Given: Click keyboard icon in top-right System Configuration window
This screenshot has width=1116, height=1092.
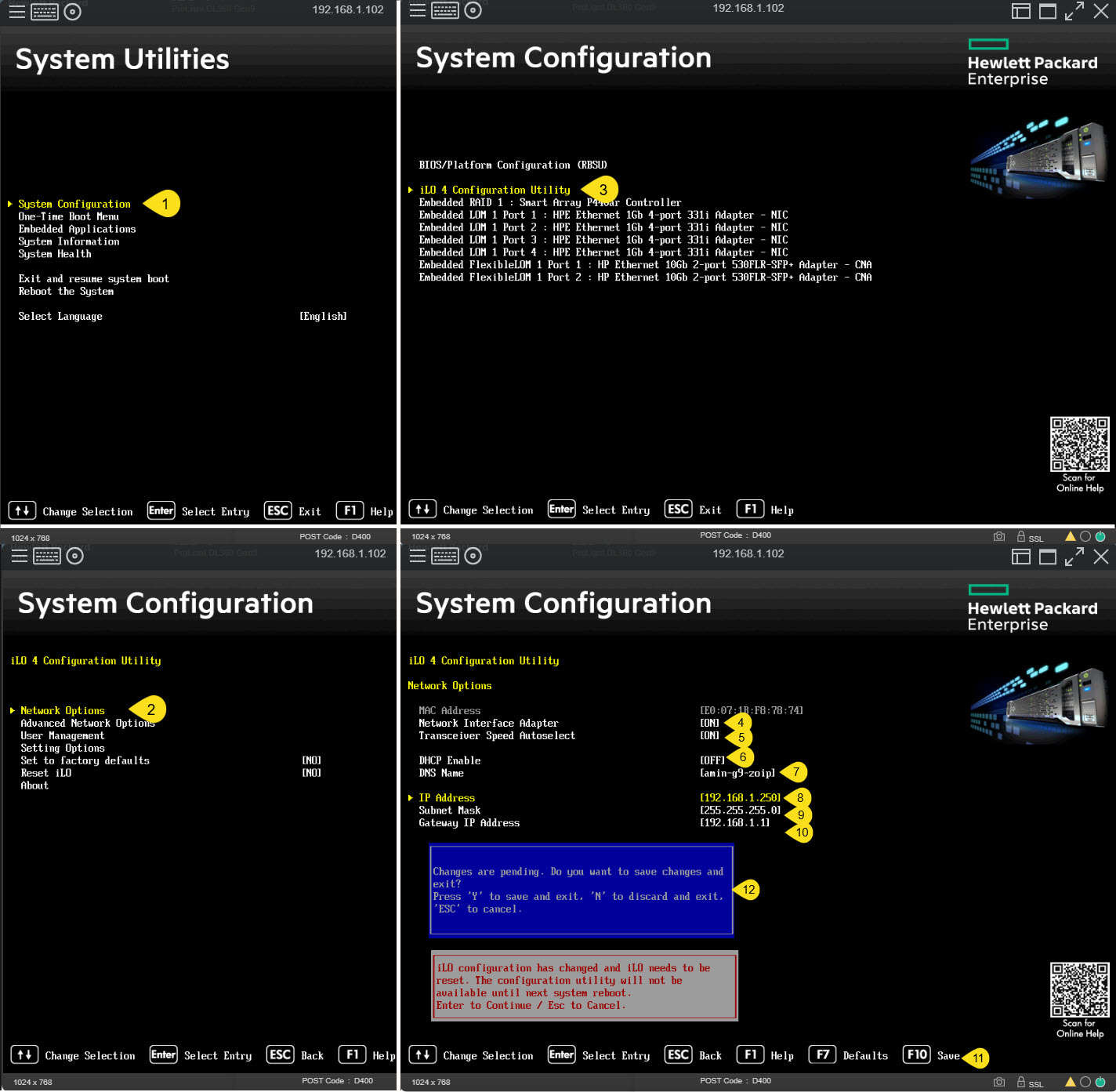Looking at the screenshot, I should [445, 10].
